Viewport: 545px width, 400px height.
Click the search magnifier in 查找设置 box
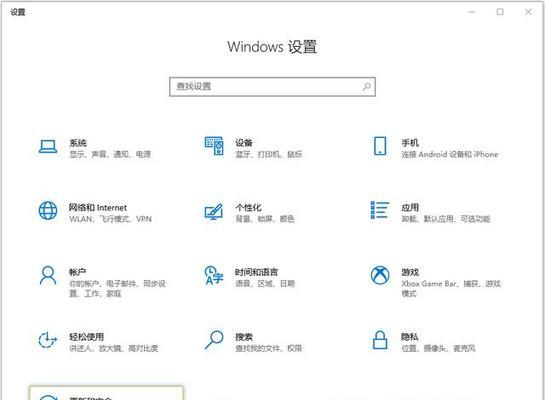[x=366, y=87]
